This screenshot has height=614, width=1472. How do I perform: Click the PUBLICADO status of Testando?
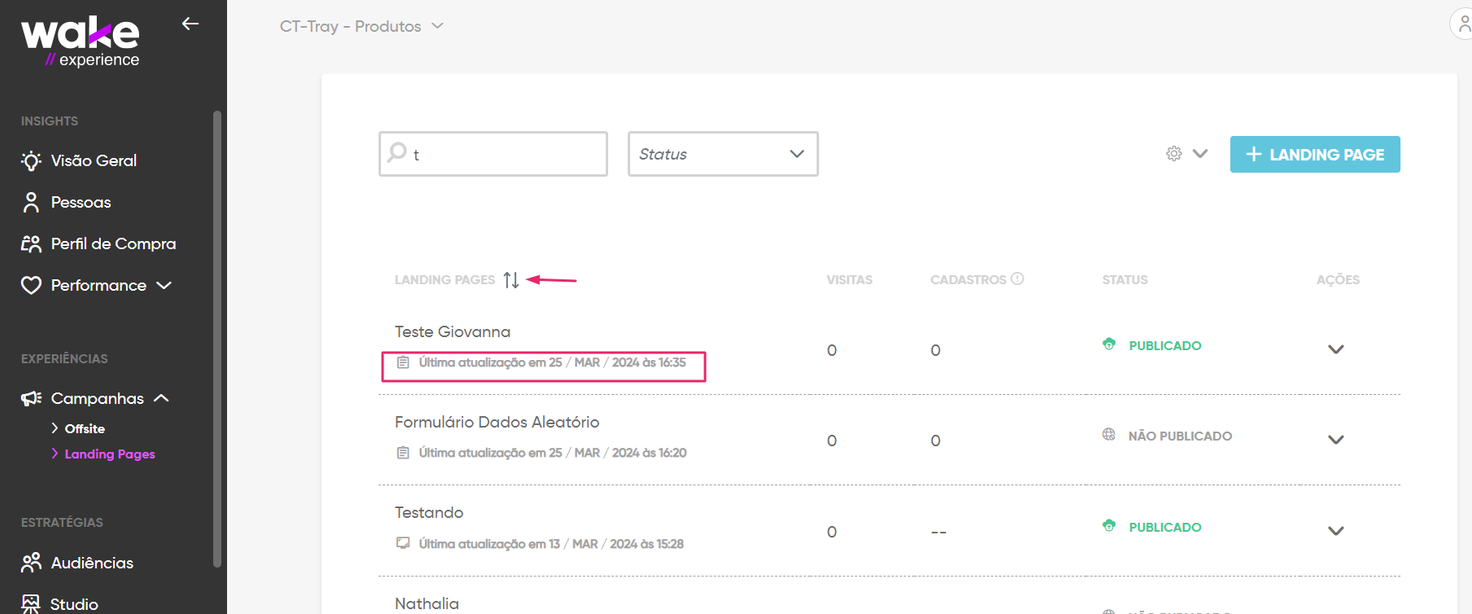1165,527
